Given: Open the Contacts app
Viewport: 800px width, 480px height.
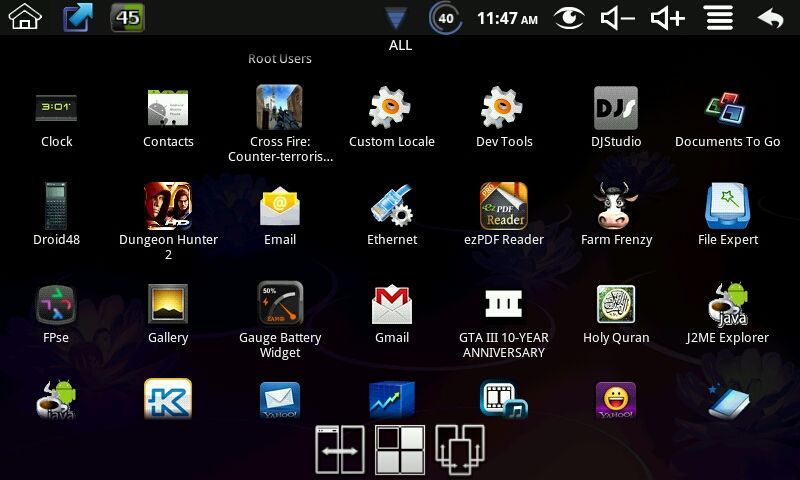Looking at the screenshot, I should pos(168,108).
